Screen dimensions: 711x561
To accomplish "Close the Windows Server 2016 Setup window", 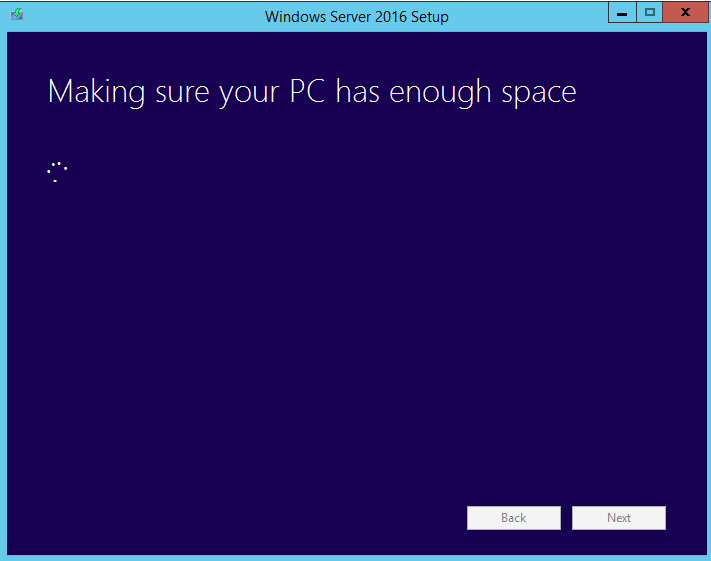I will click(685, 13).
